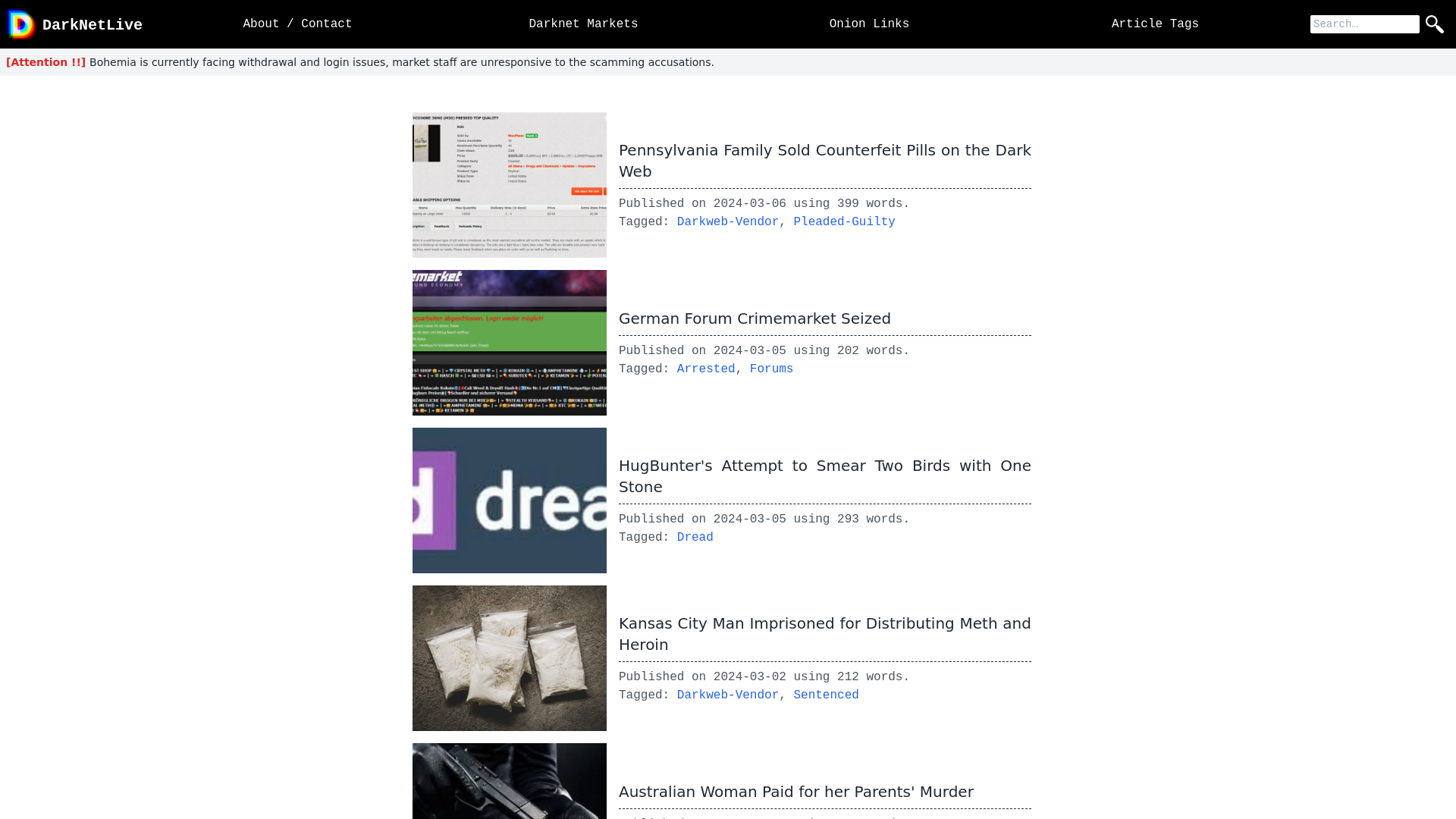Viewport: 1456px width, 819px height.
Task: Select the Dread tag link
Action: pos(695,538)
